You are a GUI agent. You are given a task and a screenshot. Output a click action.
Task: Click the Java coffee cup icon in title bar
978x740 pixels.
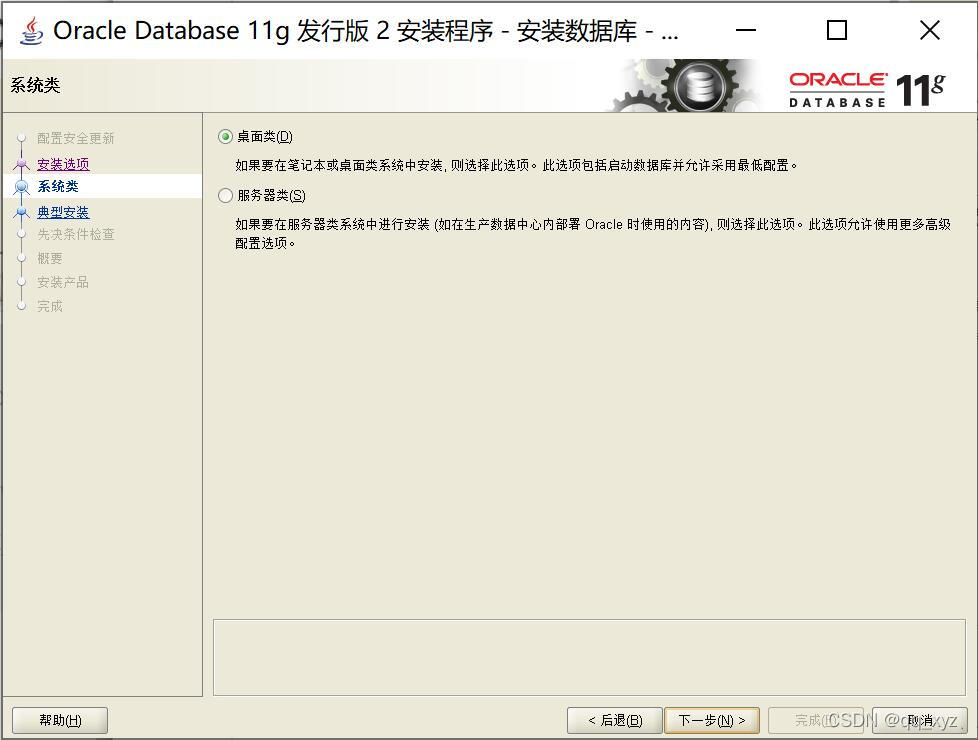[30, 29]
